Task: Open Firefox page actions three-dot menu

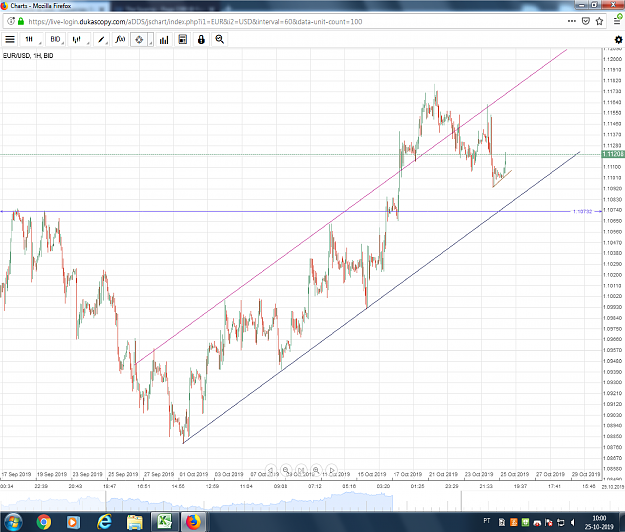Action: point(572,21)
